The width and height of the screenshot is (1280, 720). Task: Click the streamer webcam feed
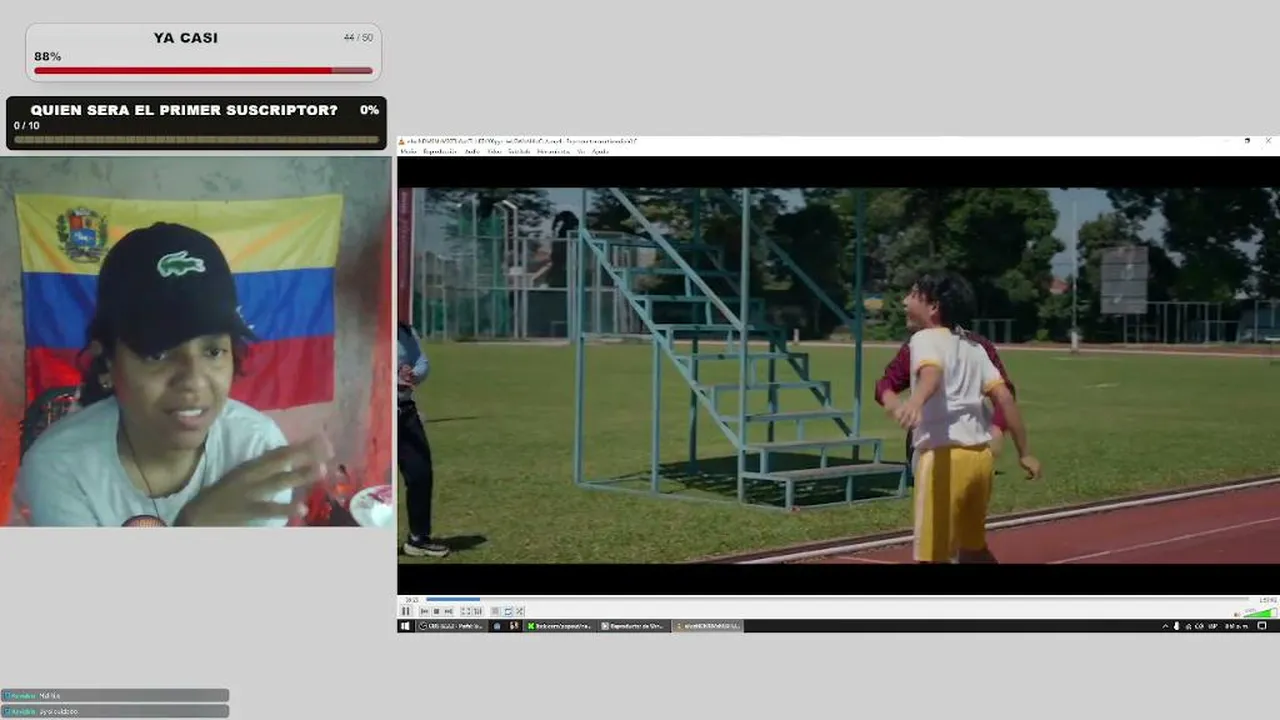click(196, 341)
